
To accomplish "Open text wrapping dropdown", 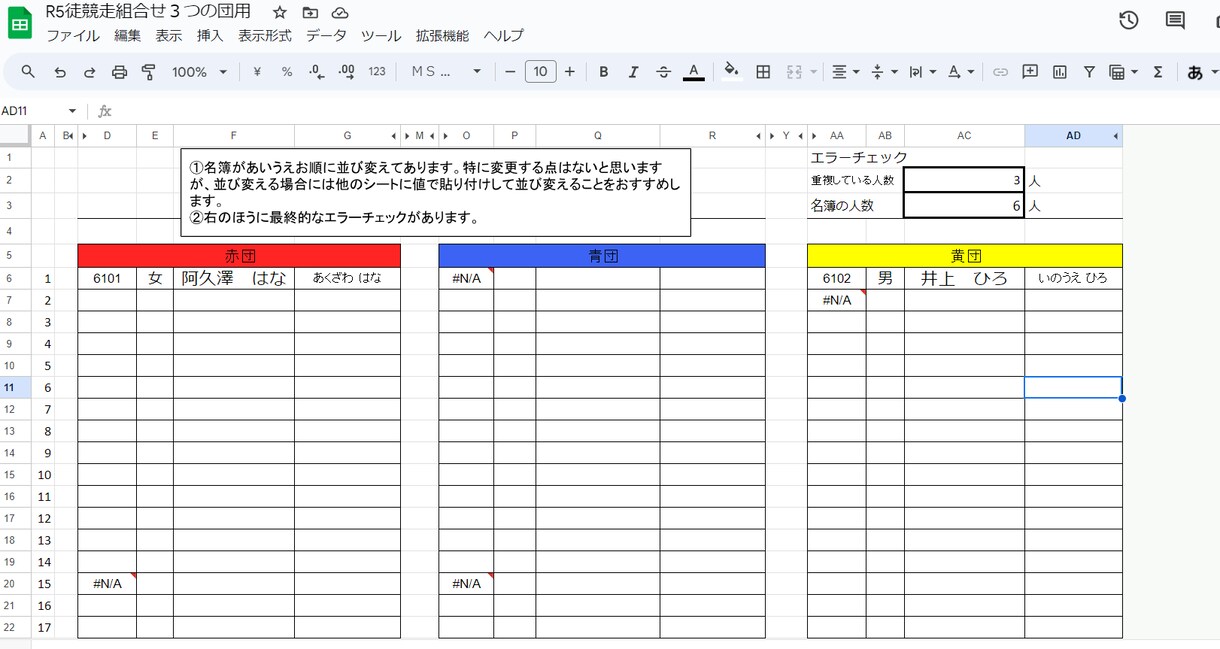I will (923, 72).
